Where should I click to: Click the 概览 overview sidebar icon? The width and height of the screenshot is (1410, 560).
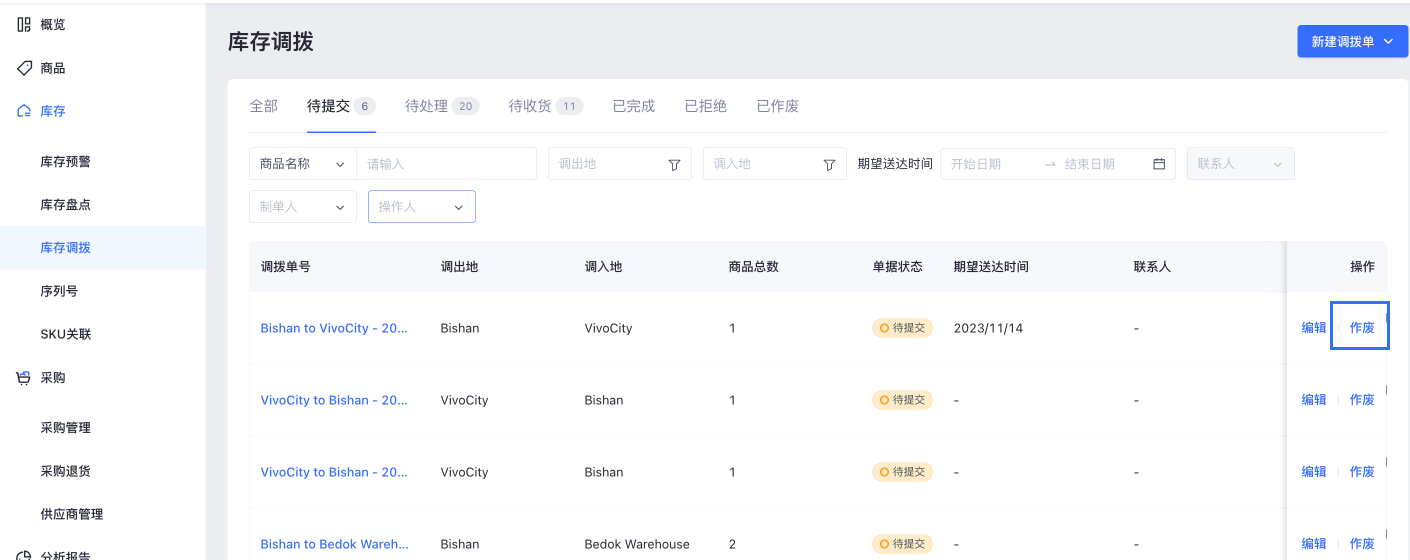24,25
